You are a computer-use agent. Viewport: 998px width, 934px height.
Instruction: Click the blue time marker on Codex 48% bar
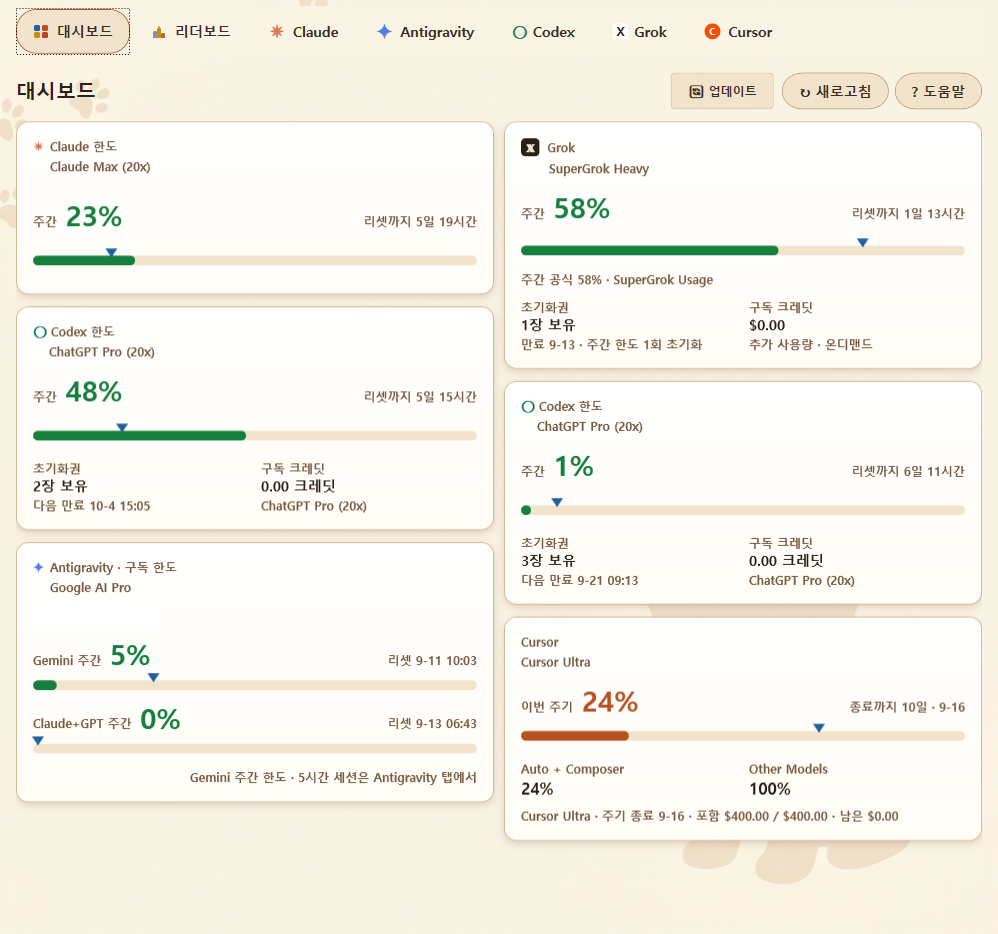coord(122,428)
